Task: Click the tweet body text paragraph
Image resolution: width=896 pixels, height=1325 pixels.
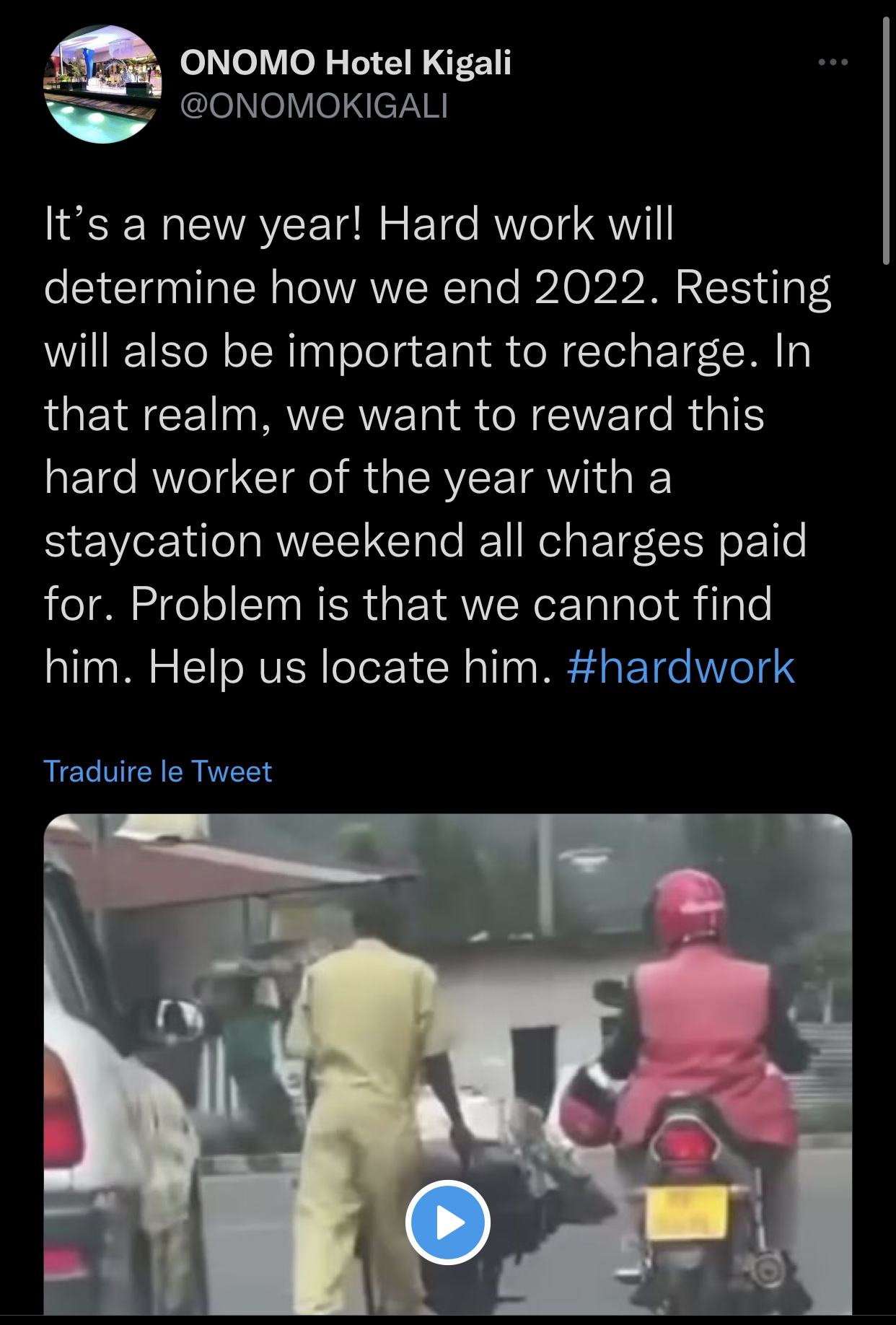Action: click(438, 445)
